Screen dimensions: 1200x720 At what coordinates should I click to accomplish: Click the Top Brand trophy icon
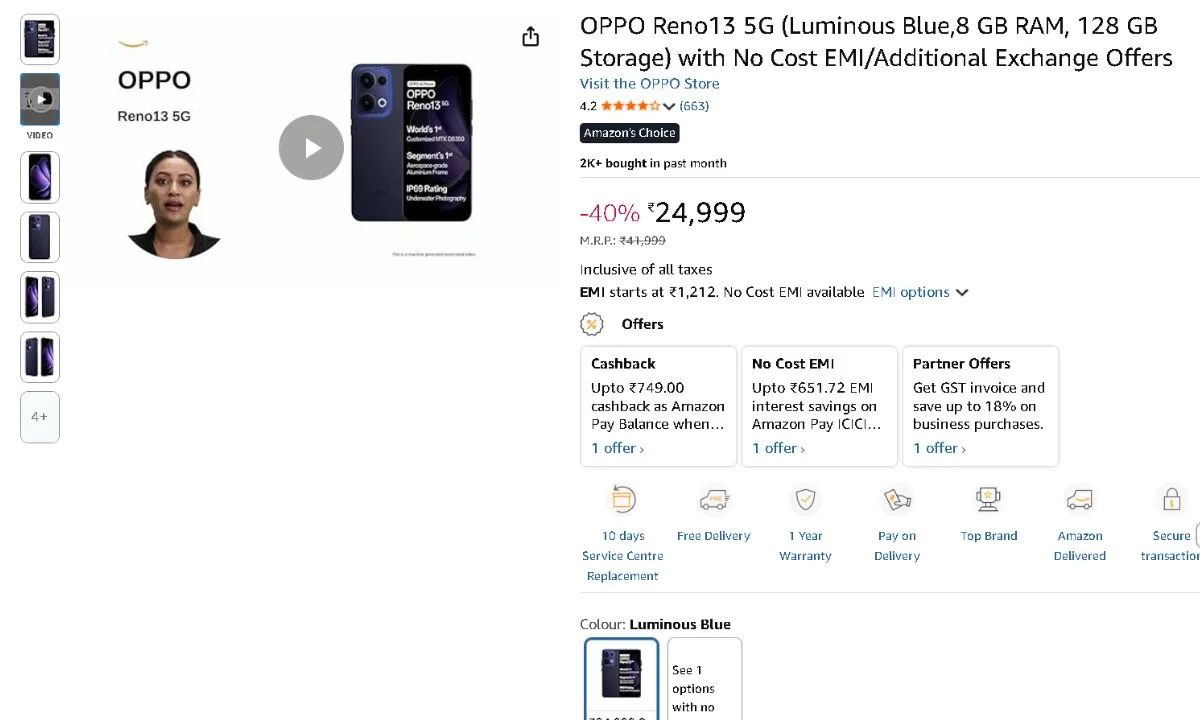pyautogui.click(x=988, y=499)
